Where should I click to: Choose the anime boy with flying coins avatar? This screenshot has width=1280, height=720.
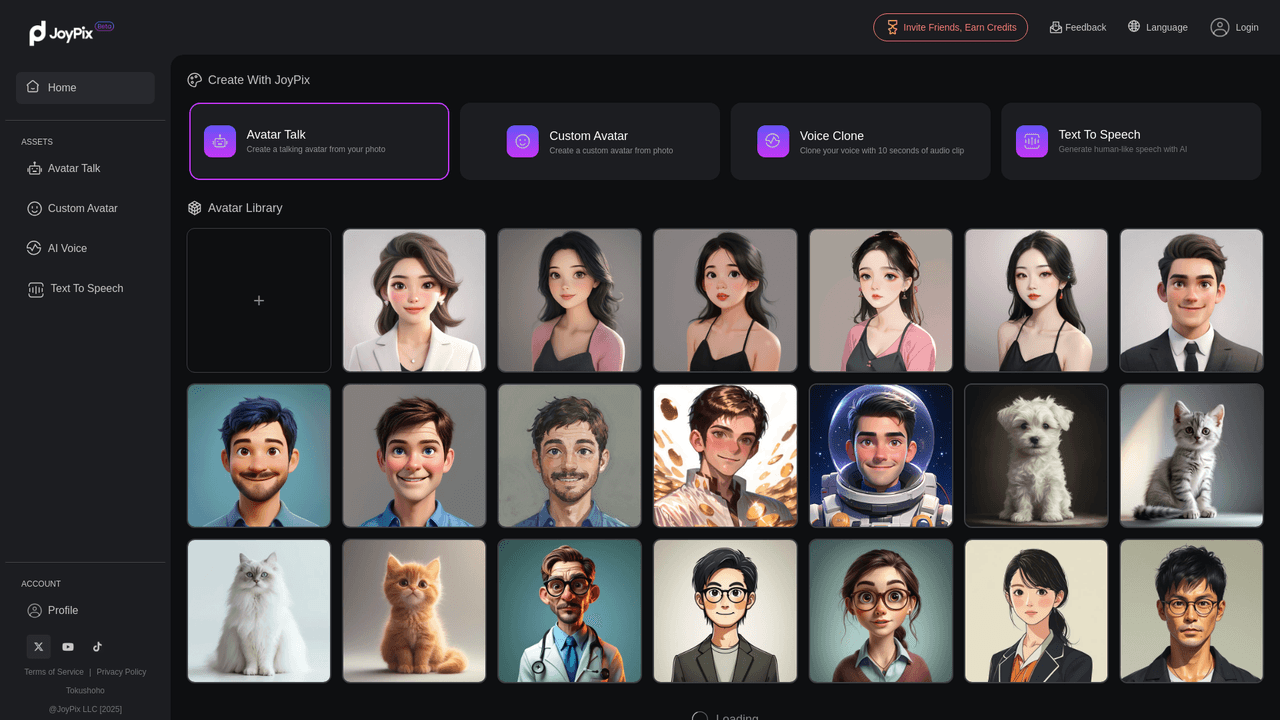click(725, 456)
